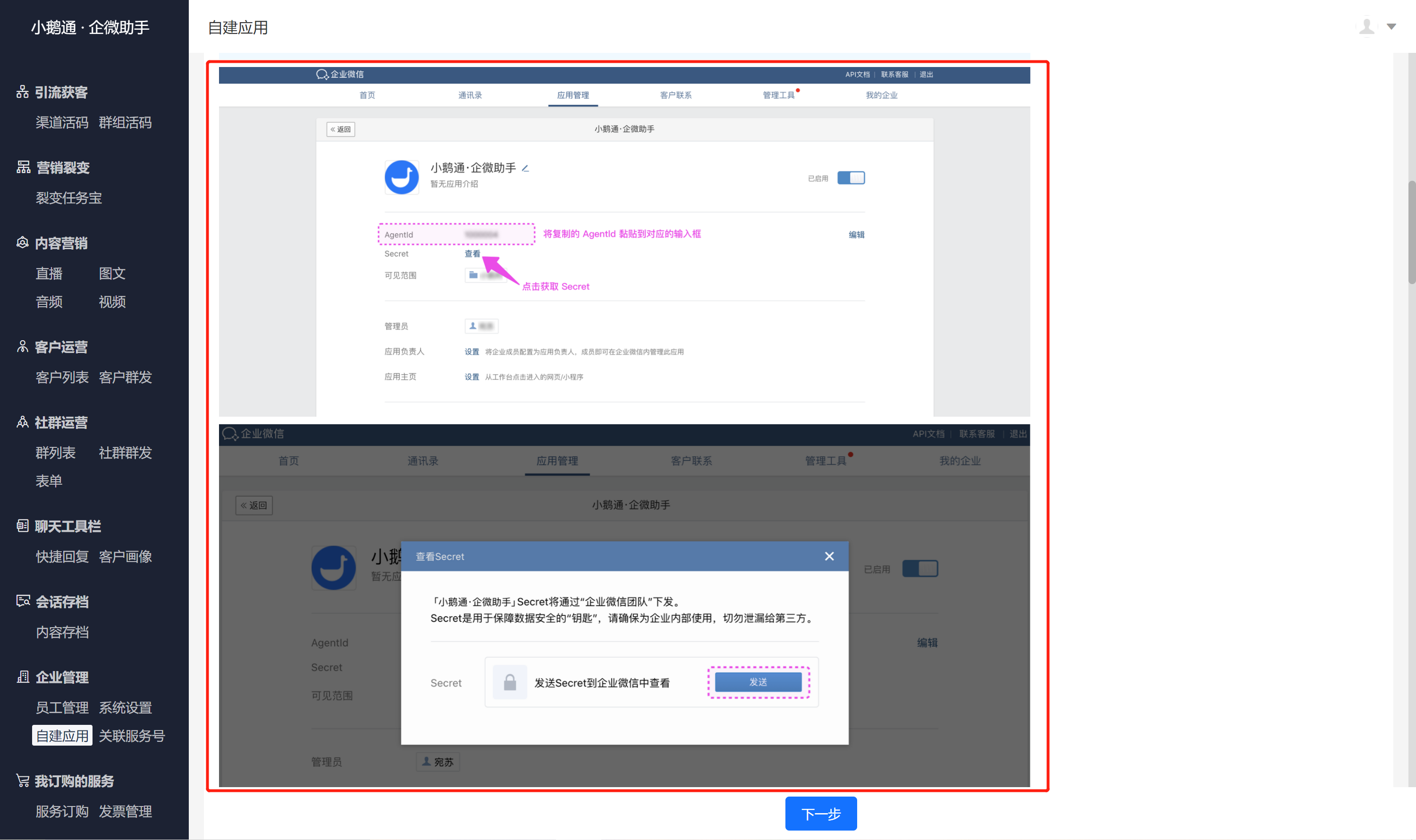The image size is (1416, 840).
Task: Click the 聊天工具栏 section icon
Action: coord(23,526)
